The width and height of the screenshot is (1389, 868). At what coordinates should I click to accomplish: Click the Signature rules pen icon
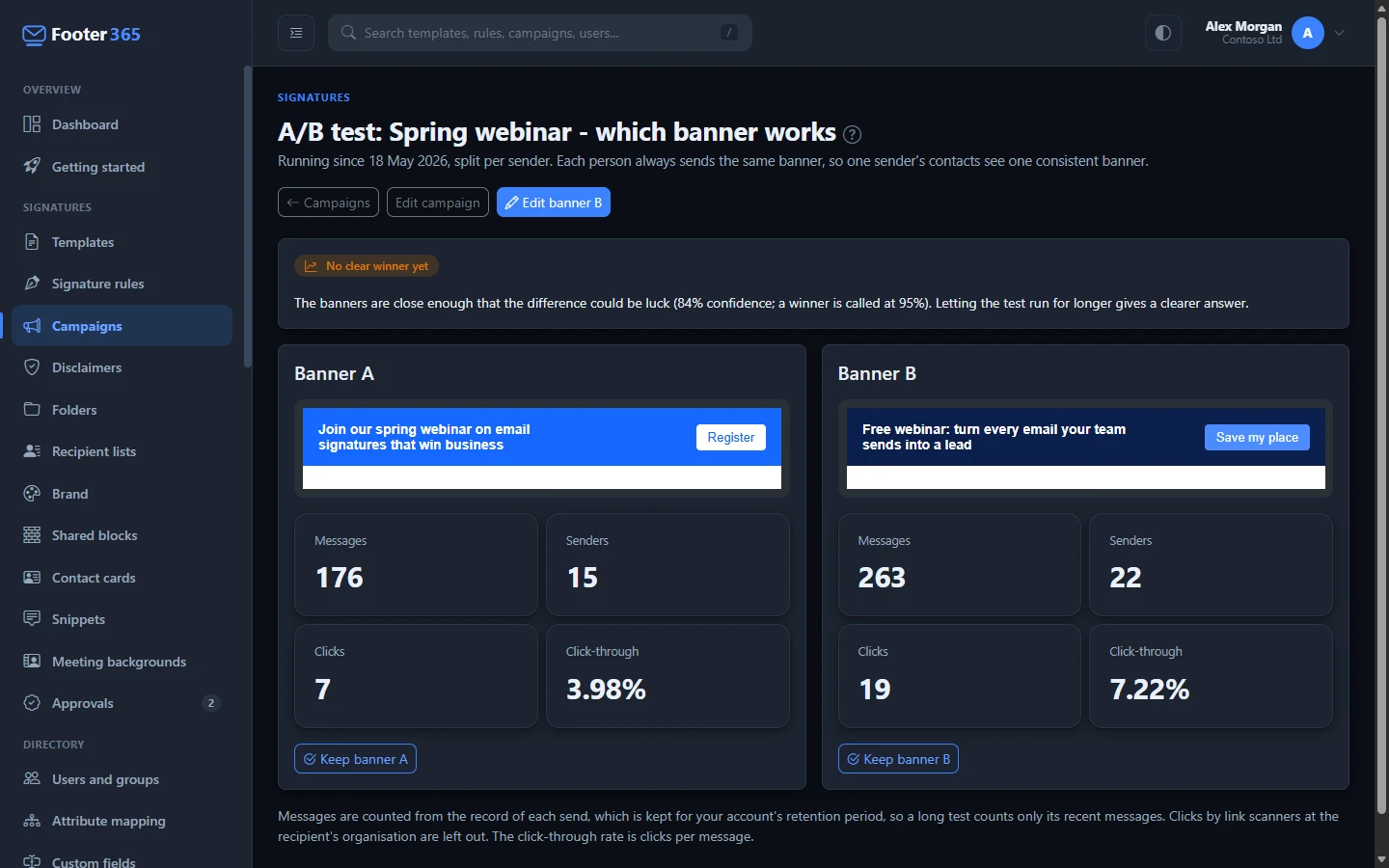(x=32, y=284)
